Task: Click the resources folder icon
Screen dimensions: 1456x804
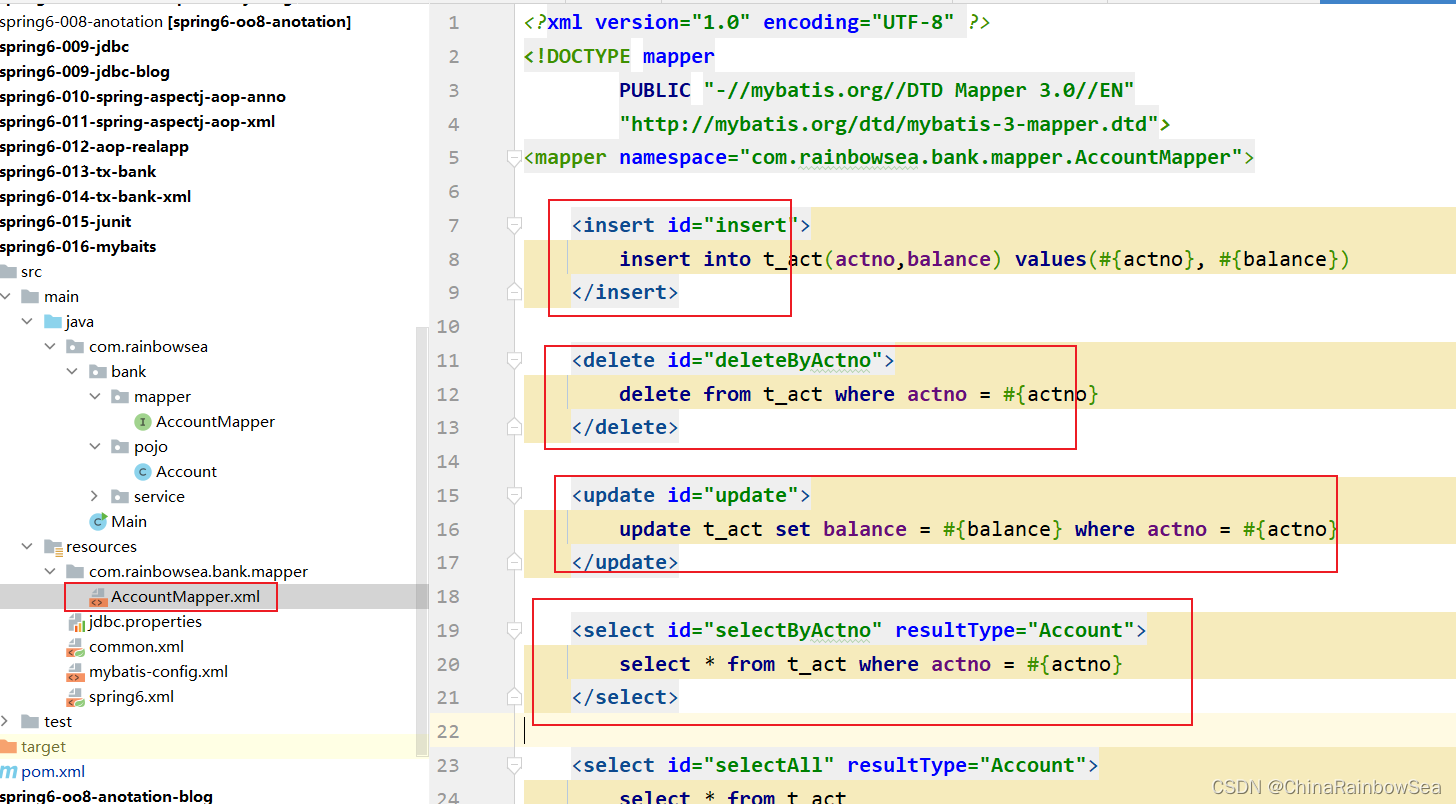Action: click(x=53, y=547)
